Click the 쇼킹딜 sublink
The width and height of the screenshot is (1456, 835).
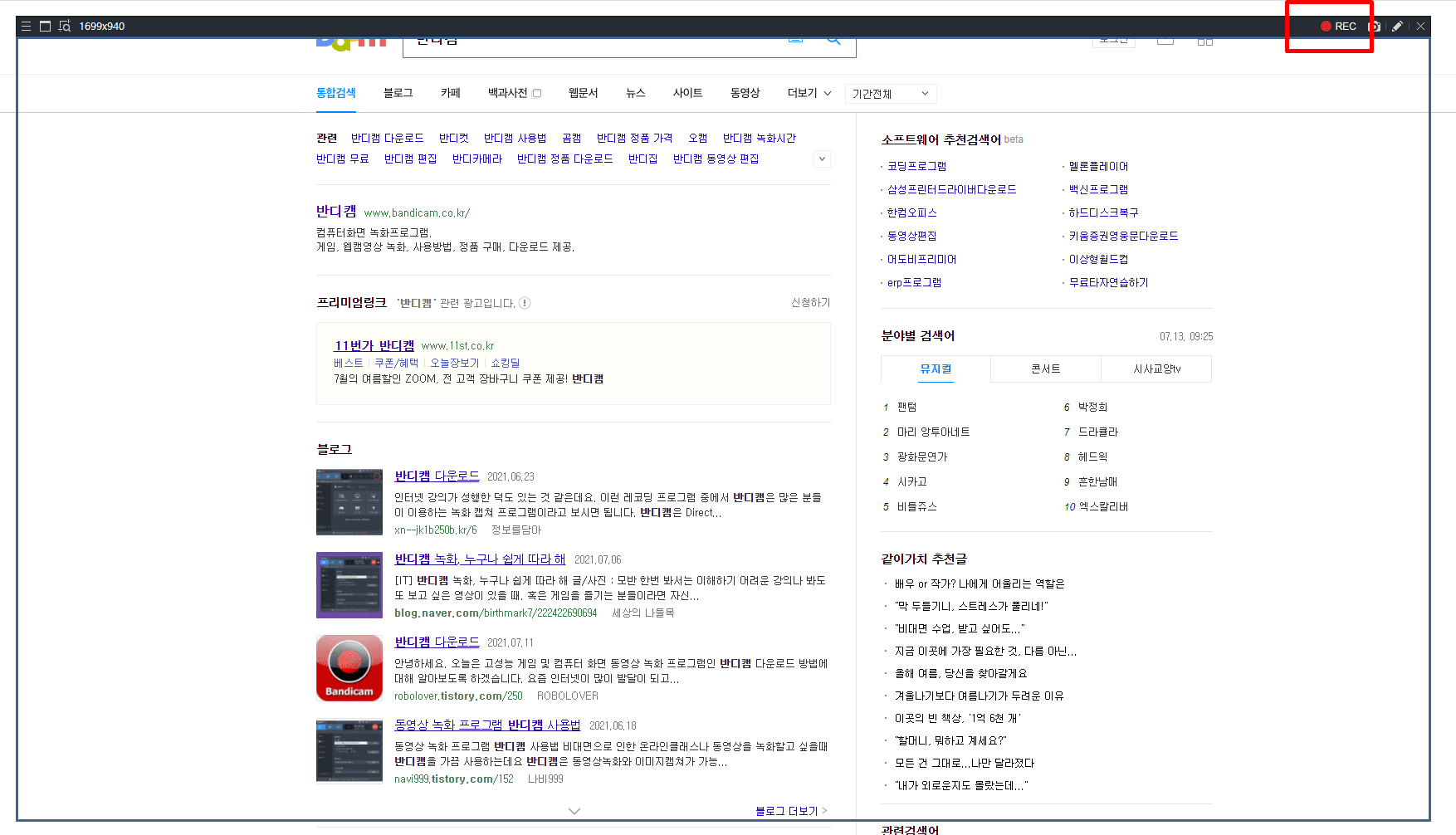tap(506, 363)
